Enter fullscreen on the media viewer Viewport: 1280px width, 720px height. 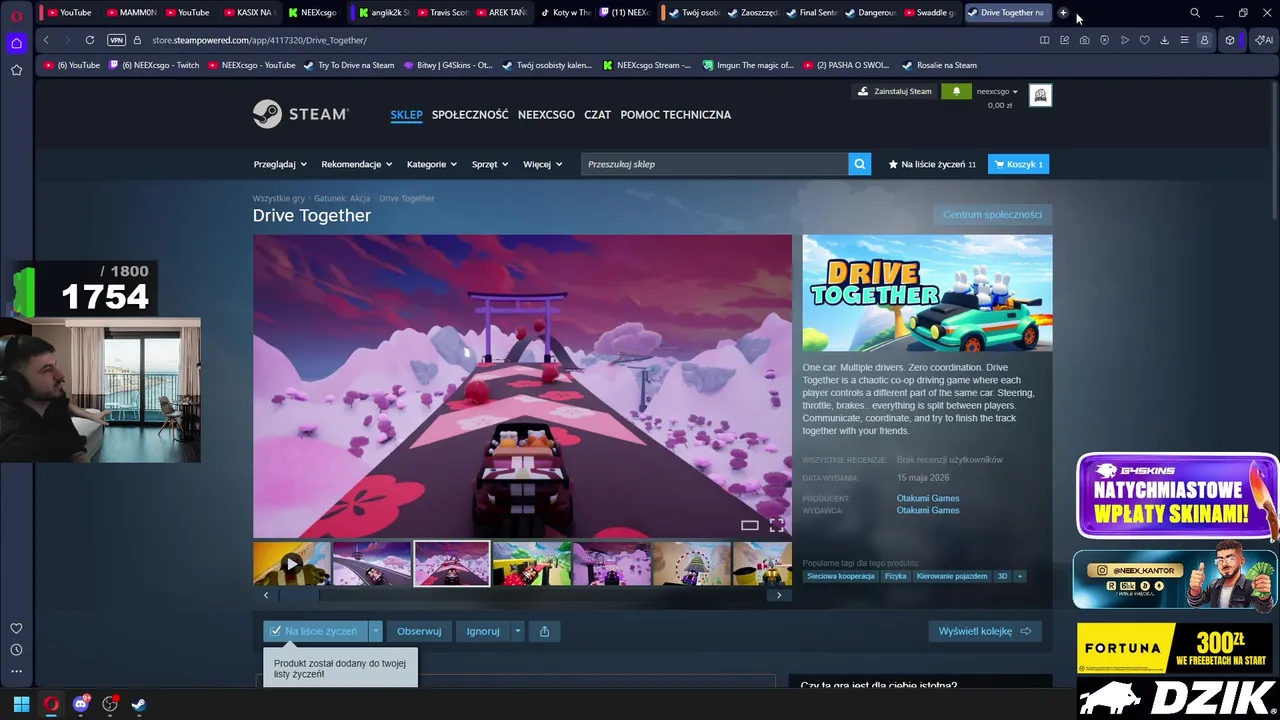click(x=776, y=525)
